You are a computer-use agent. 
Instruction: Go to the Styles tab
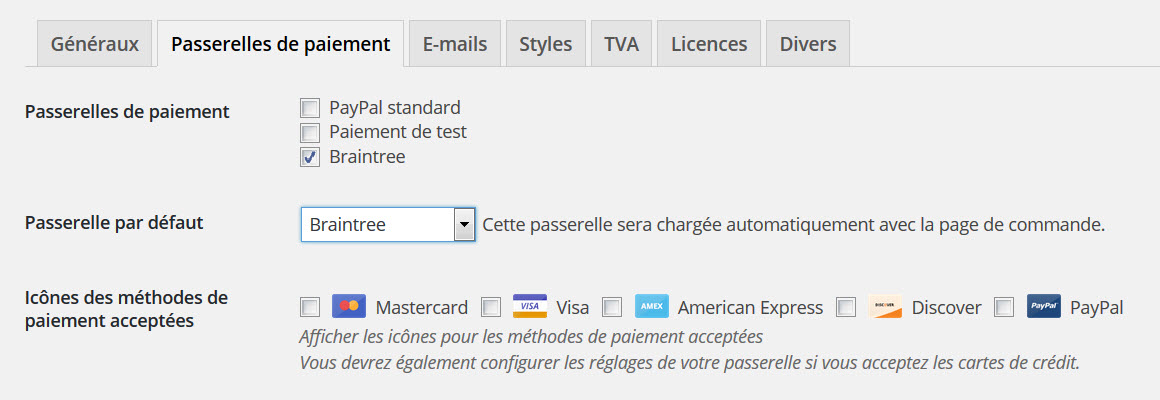tap(545, 44)
